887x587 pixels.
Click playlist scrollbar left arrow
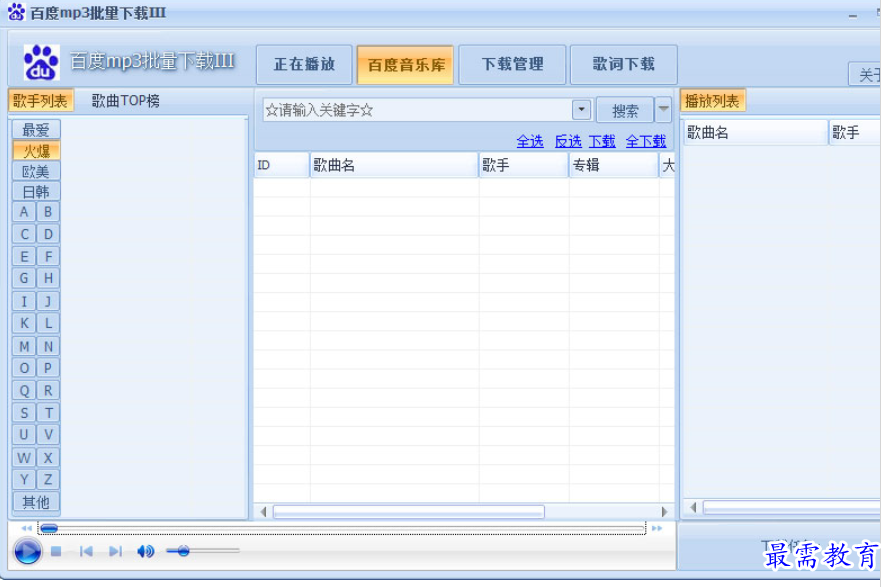pos(693,507)
